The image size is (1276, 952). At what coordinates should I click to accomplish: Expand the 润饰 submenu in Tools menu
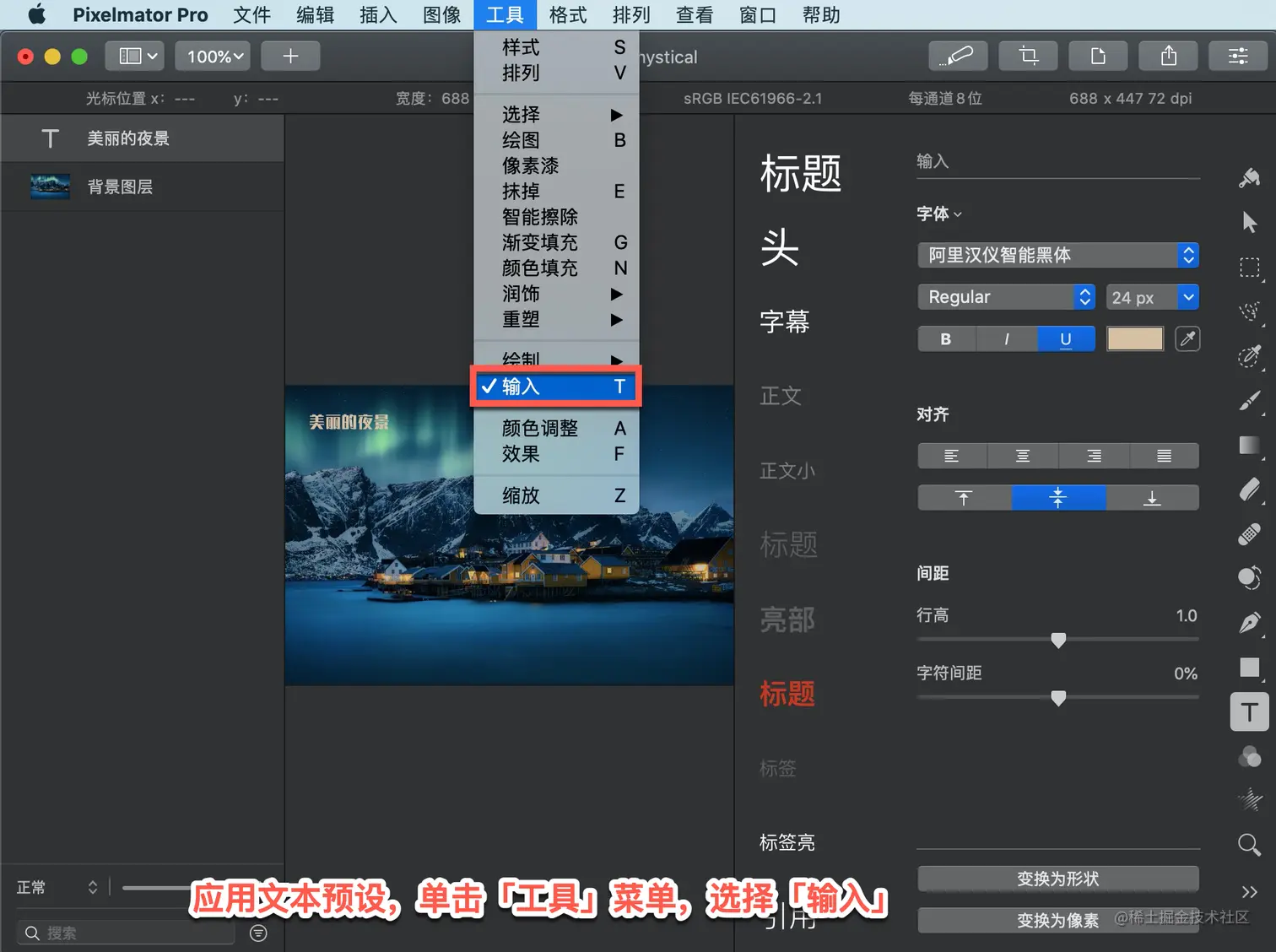[x=557, y=294]
